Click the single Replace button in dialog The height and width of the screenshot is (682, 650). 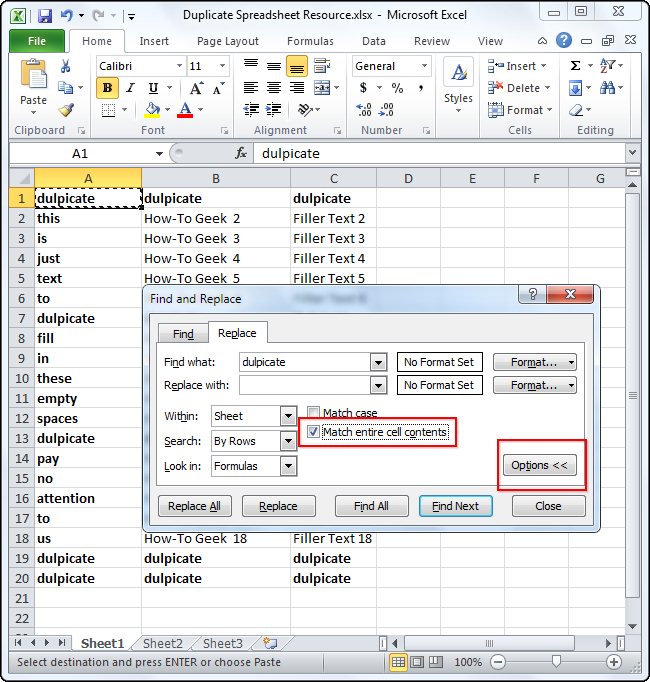tap(278, 506)
